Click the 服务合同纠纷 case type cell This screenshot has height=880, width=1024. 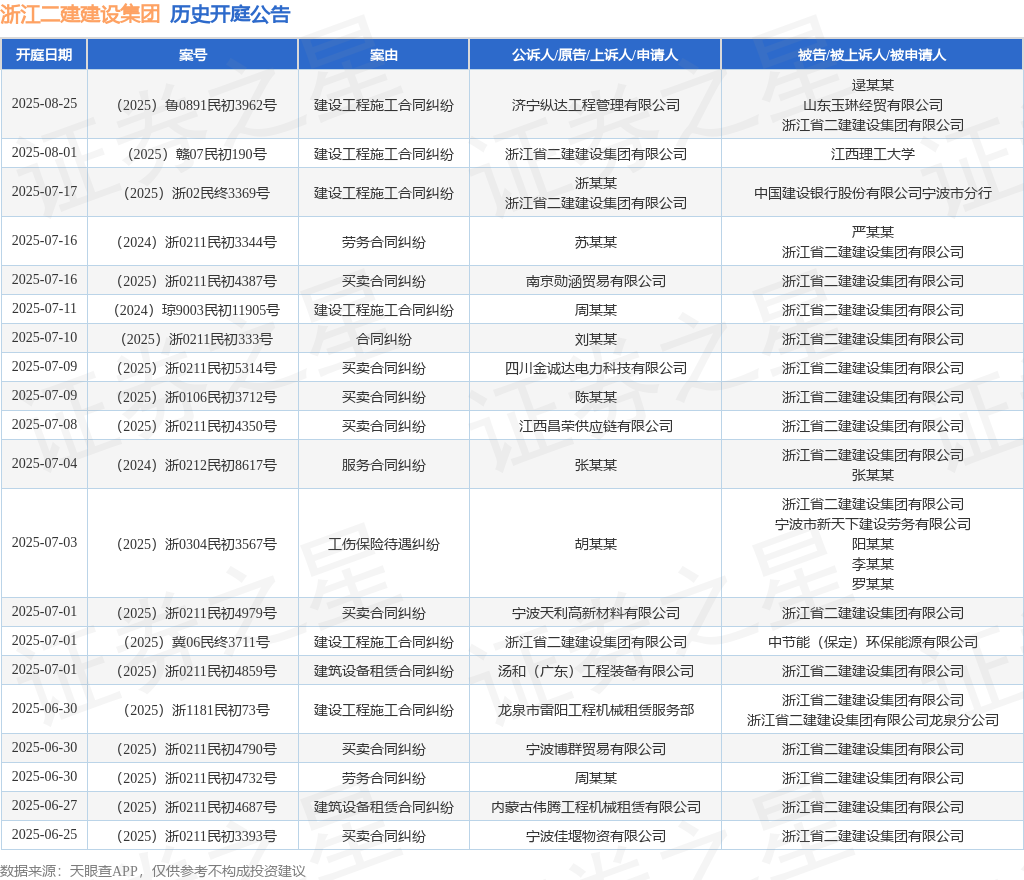point(383,465)
